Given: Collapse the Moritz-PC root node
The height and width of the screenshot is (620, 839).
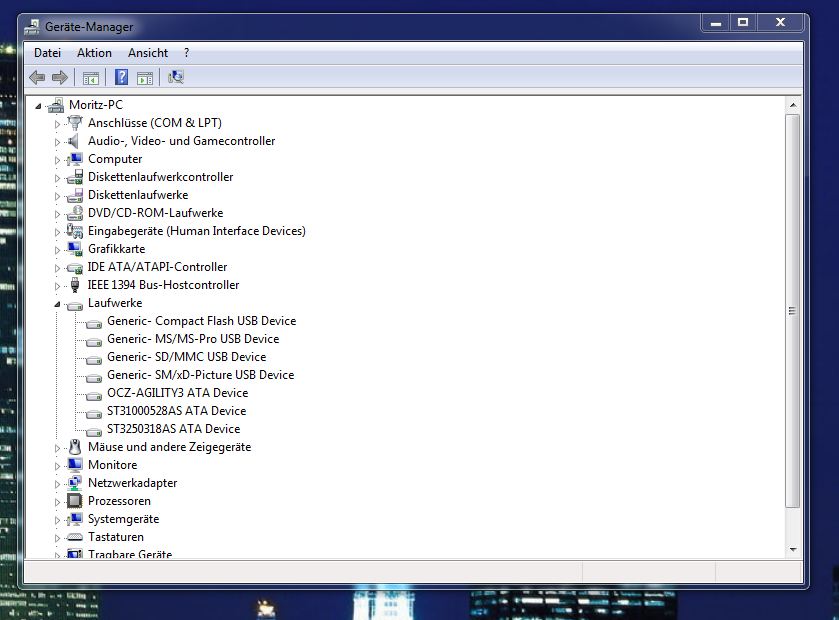Looking at the screenshot, I should pos(38,106).
